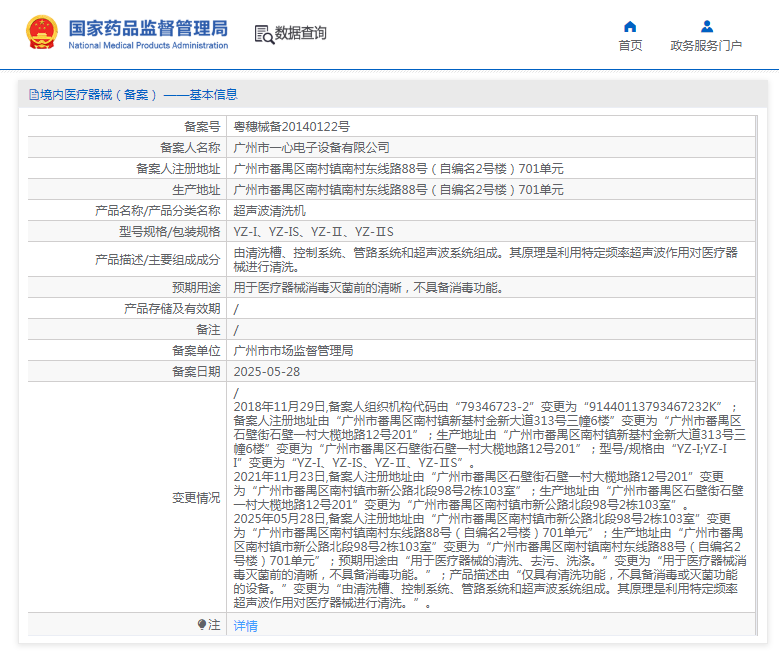This screenshot has width=779, height=652.
Task: Click the 预期用途 label
Action: tap(196, 287)
